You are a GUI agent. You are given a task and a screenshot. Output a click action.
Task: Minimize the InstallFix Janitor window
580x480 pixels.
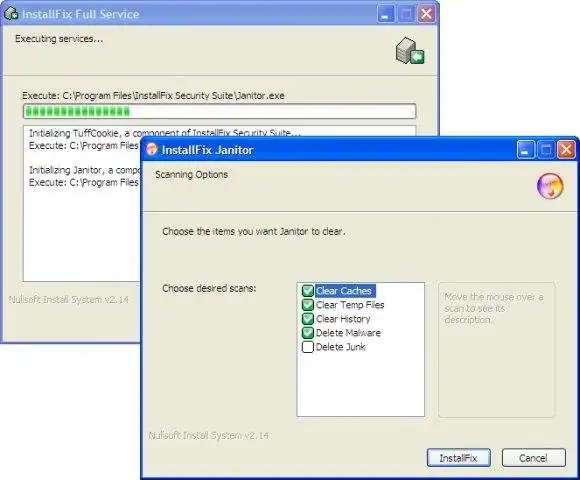525,150
